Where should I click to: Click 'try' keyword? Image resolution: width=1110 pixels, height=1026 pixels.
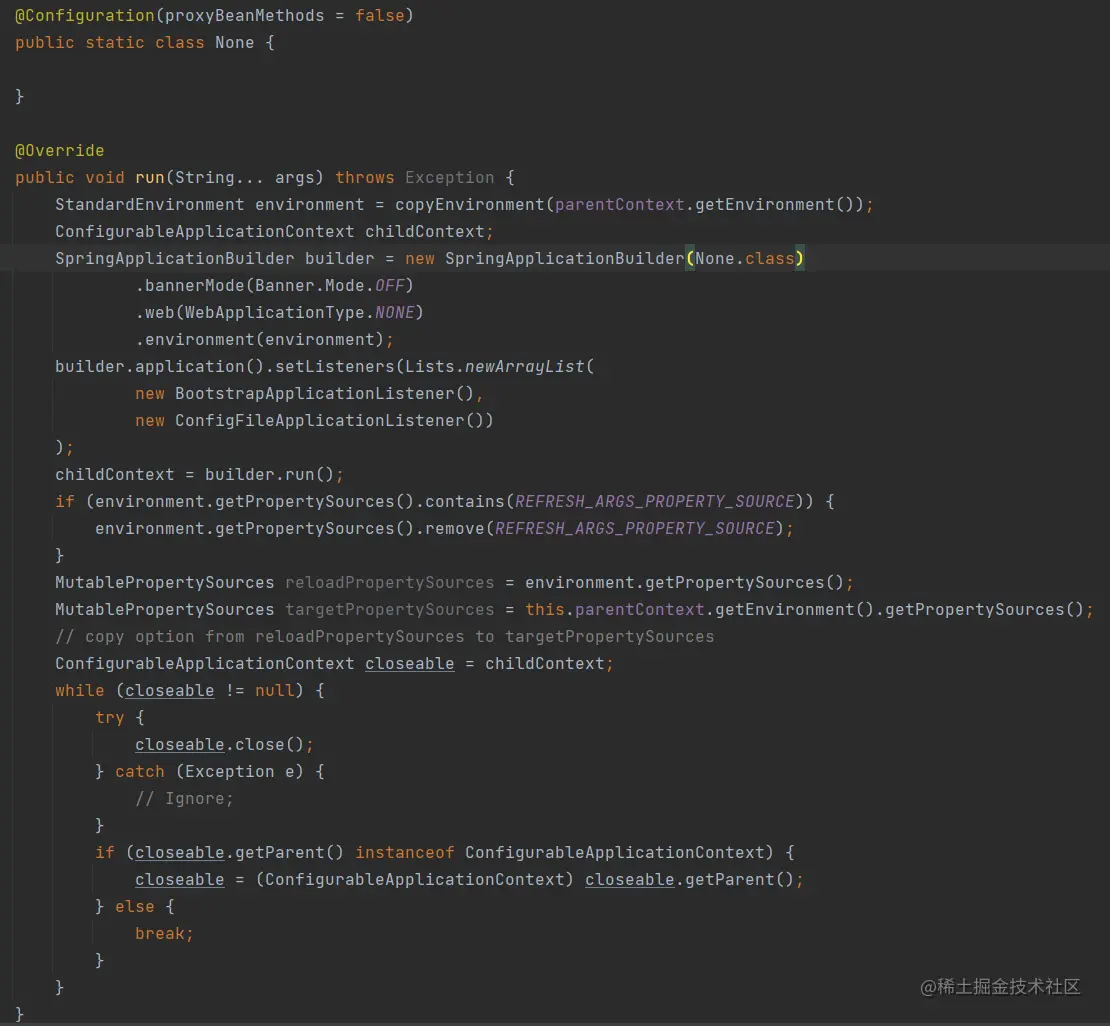click(x=110, y=718)
